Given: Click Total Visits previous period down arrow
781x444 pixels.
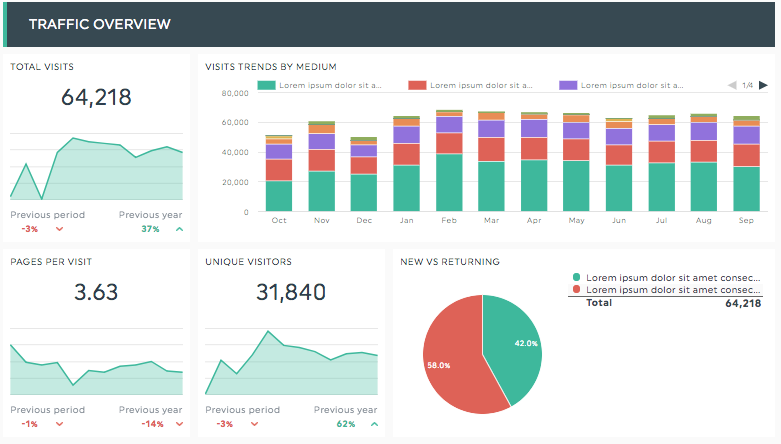Looking at the screenshot, I should click(59, 229).
